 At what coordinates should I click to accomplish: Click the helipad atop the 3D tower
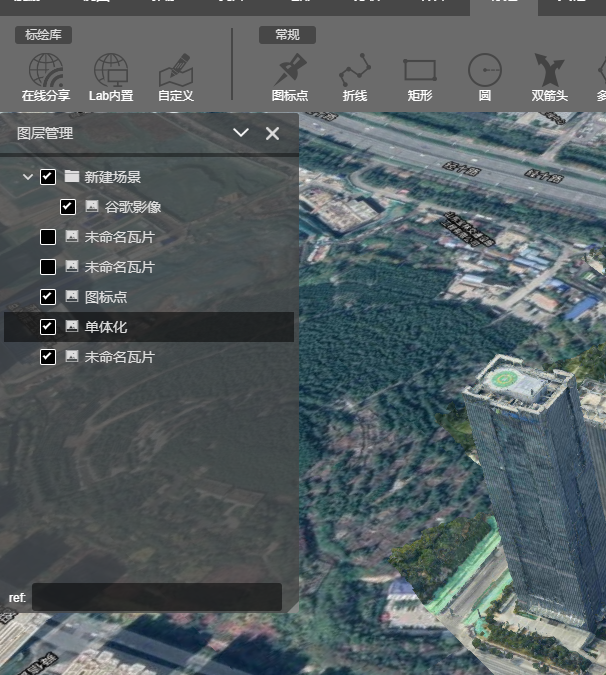click(504, 378)
